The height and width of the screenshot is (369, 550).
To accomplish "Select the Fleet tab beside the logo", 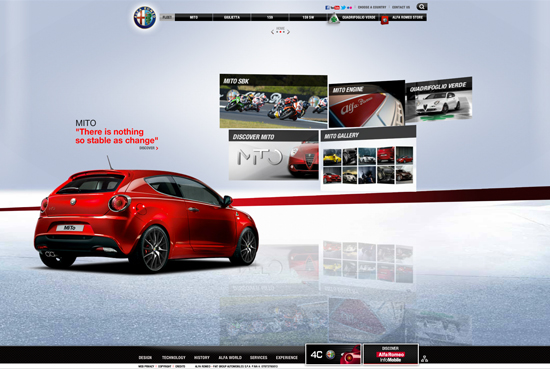I will (x=167, y=17).
